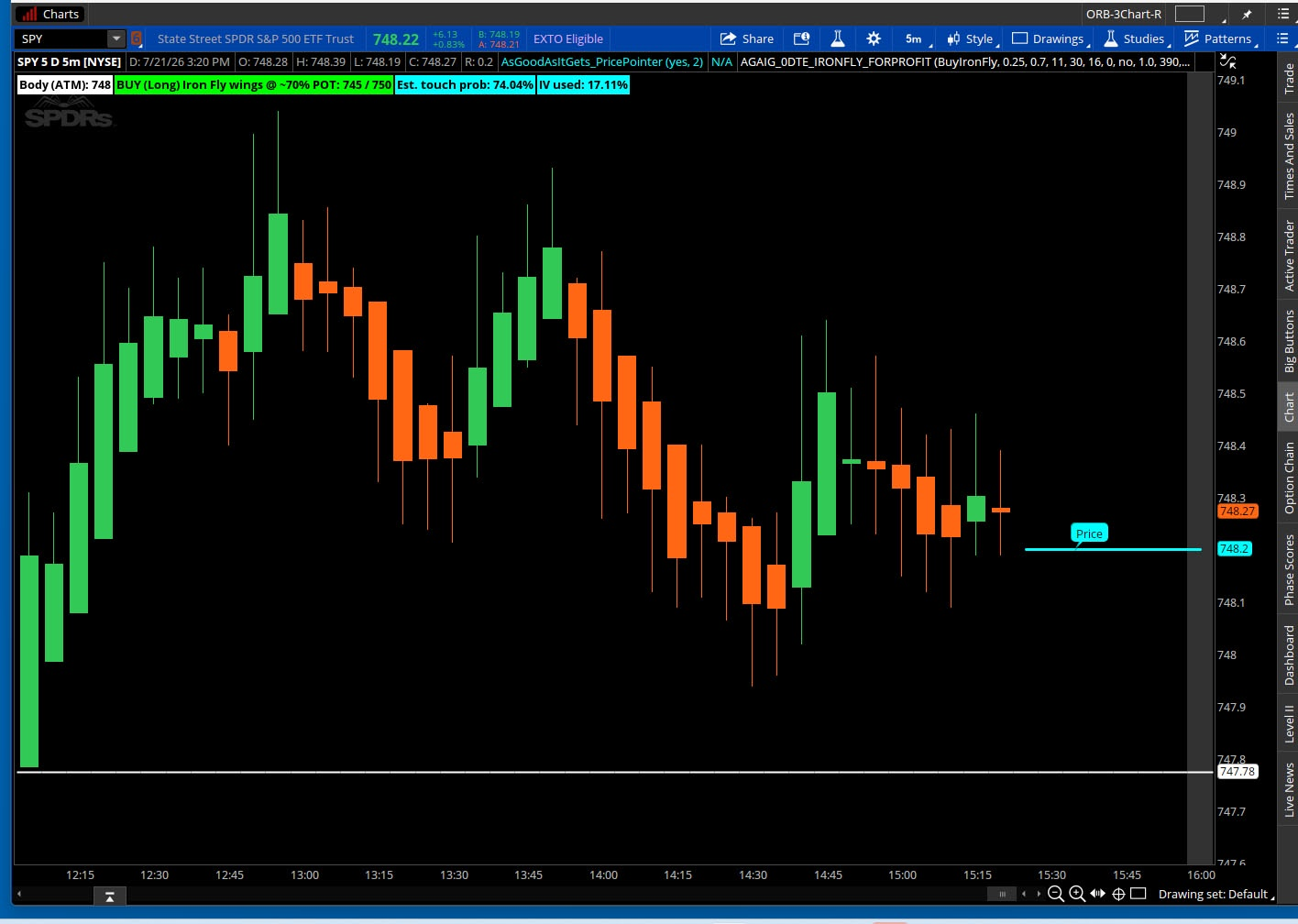The image size is (1298, 924).
Task: Click the N/A study label in the header
Action: click(x=721, y=61)
